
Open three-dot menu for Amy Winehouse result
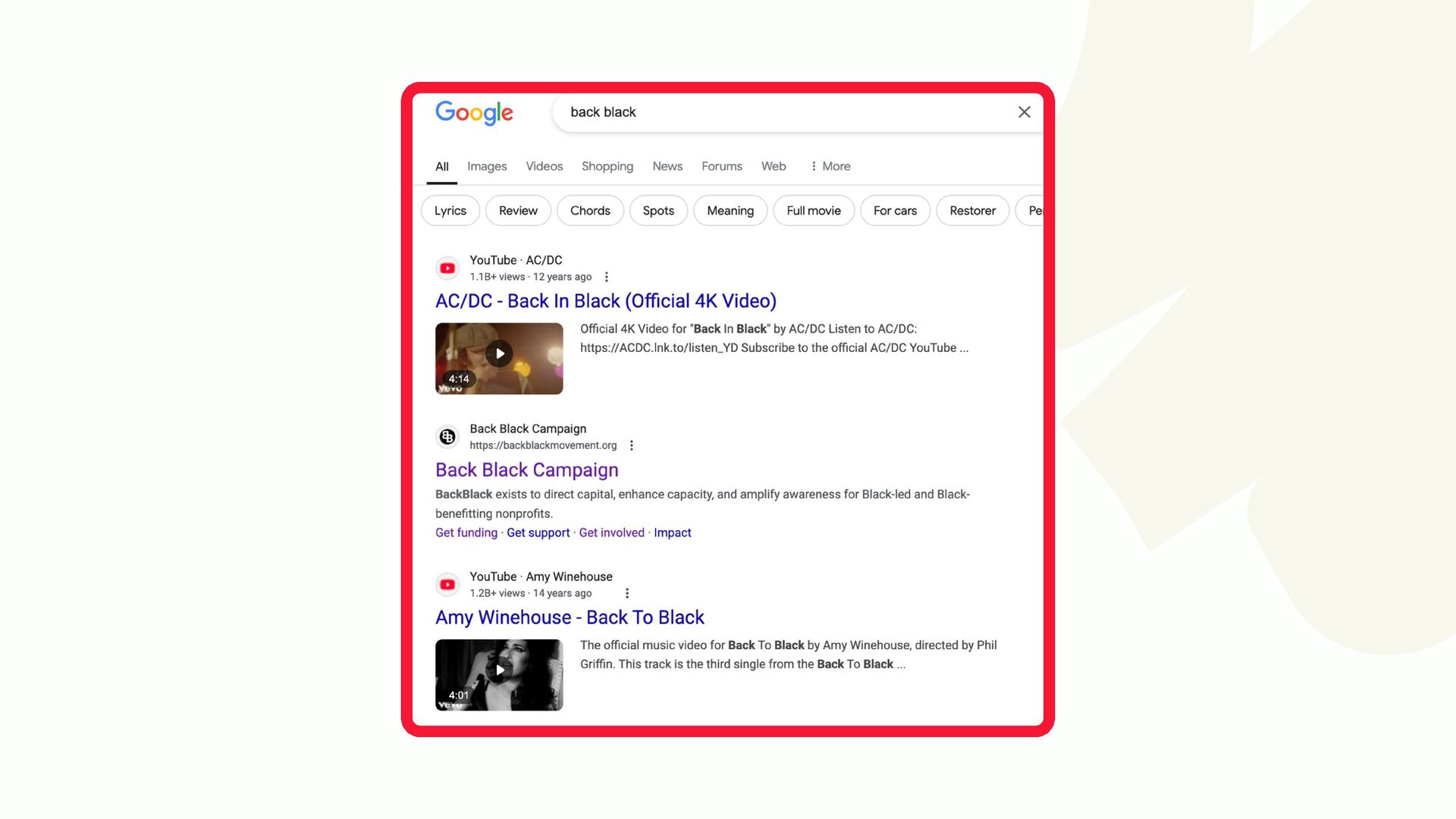(626, 594)
